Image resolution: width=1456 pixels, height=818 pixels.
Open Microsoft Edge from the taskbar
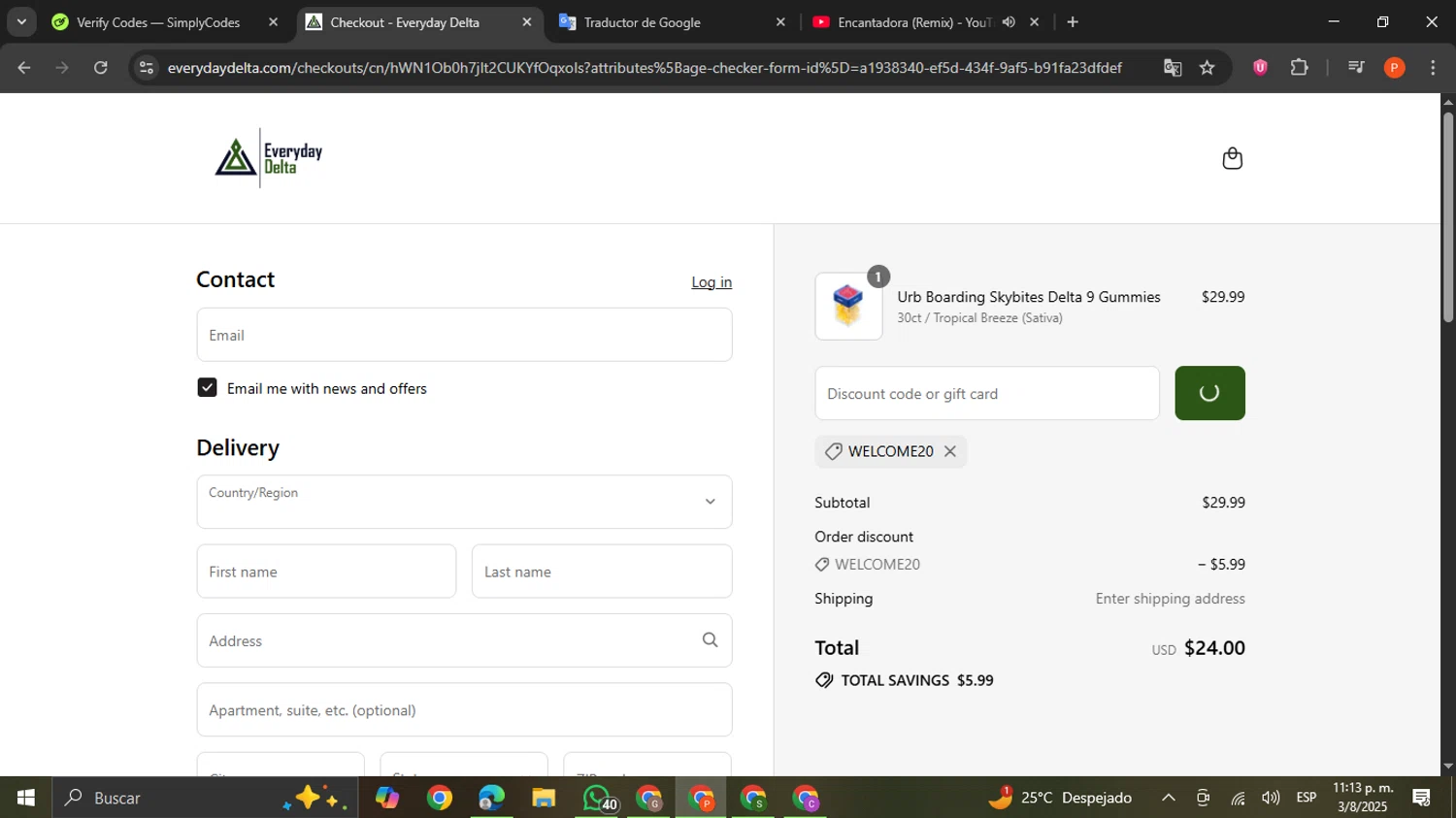coord(491,798)
